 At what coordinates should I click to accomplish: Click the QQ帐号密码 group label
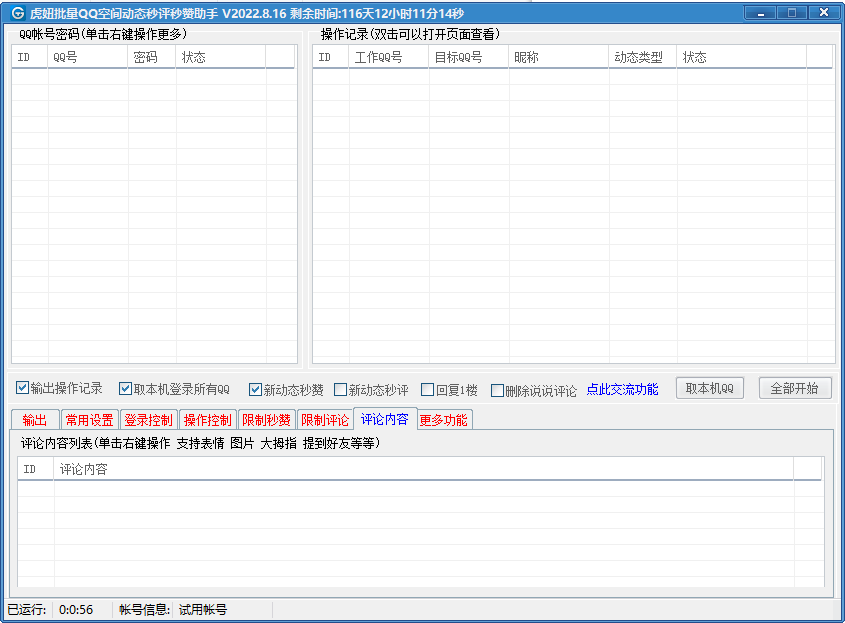pos(103,34)
